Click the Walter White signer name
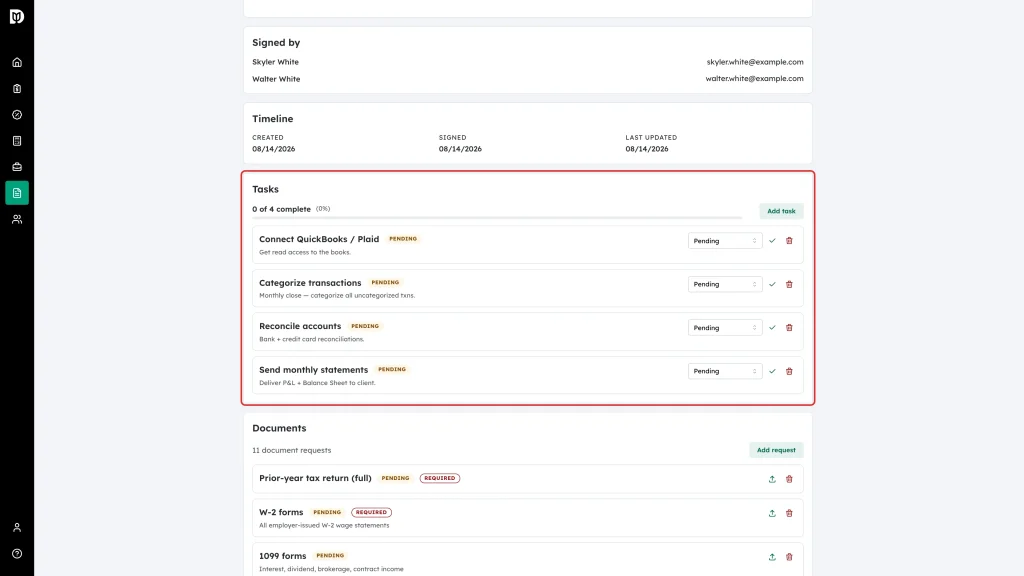The image size is (1024, 576). point(276,79)
